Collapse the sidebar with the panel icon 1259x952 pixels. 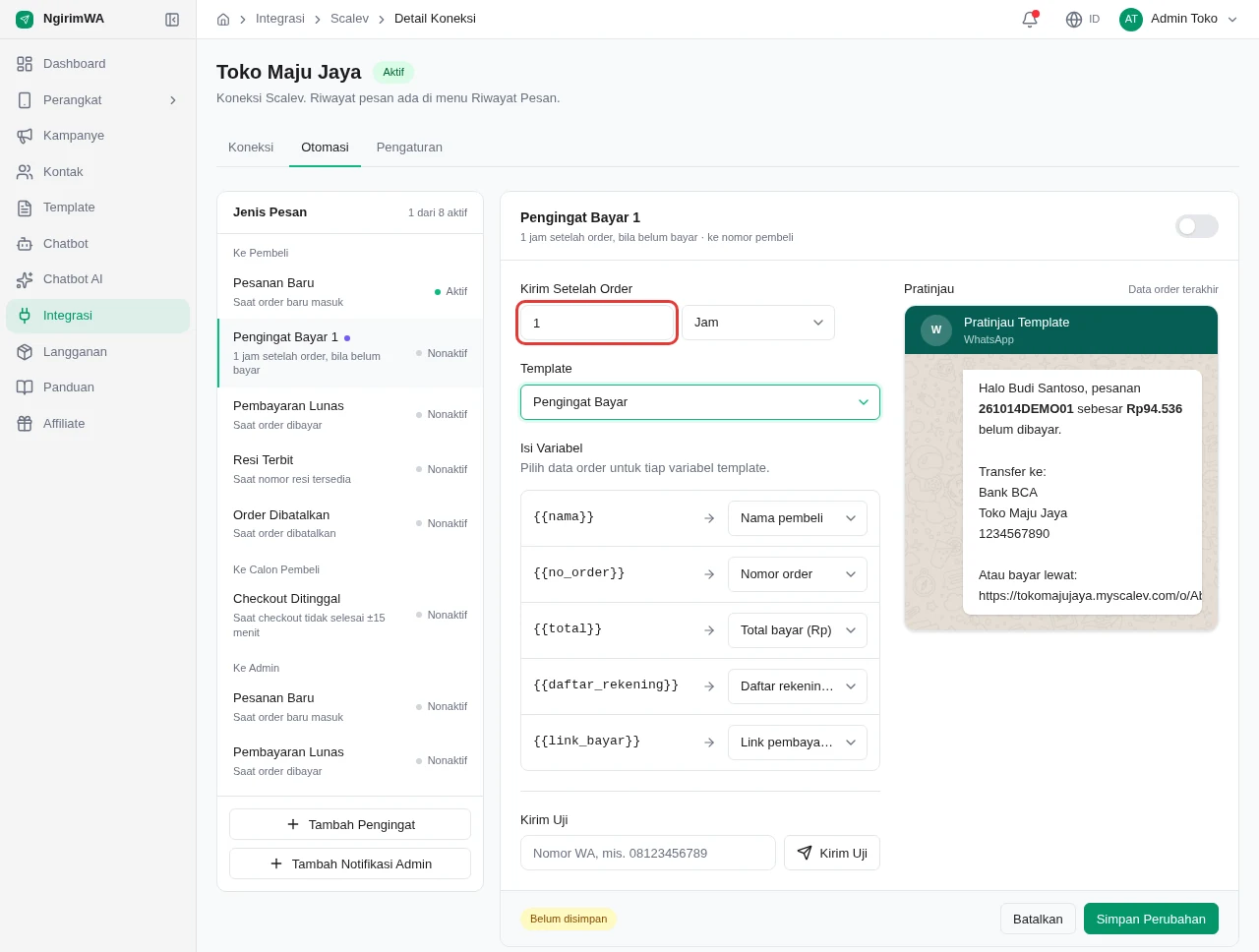click(172, 20)
